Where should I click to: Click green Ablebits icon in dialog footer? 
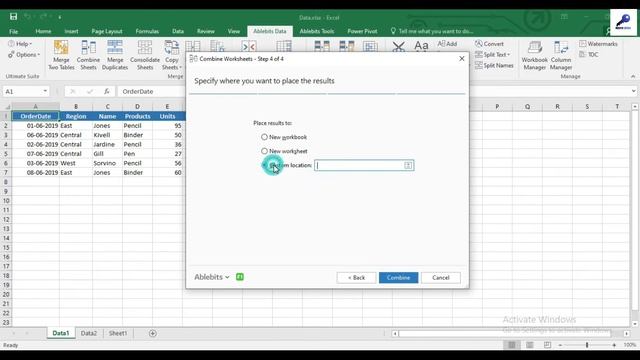240,277
